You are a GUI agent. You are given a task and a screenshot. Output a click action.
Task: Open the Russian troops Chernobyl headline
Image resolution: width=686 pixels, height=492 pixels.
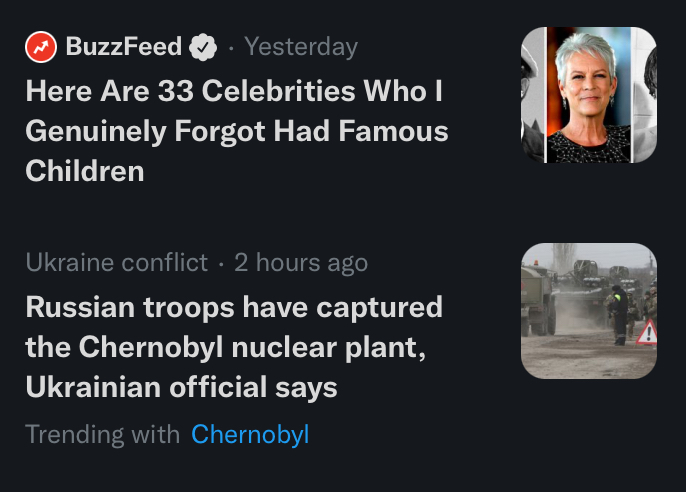tap(233, 346)
